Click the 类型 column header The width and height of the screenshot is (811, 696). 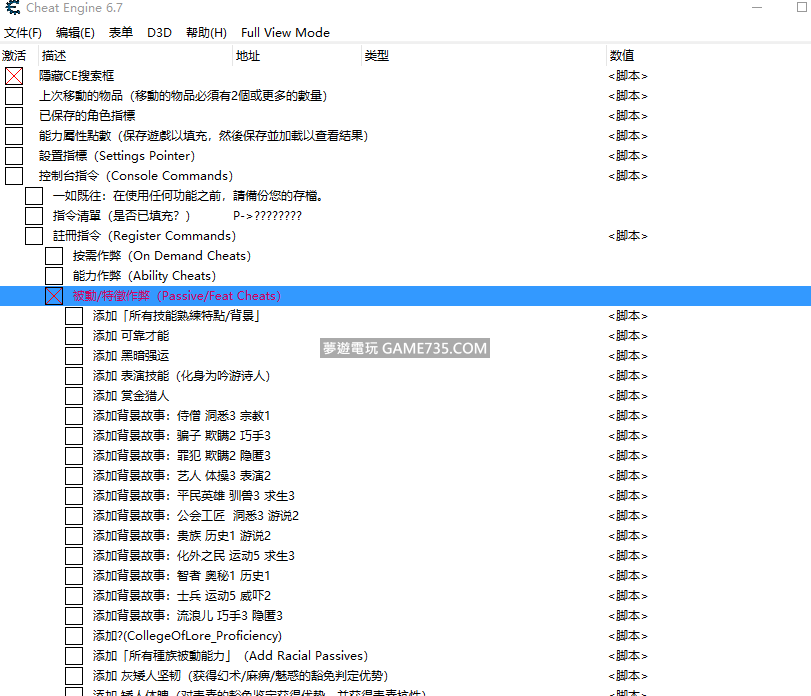[483, 55]
